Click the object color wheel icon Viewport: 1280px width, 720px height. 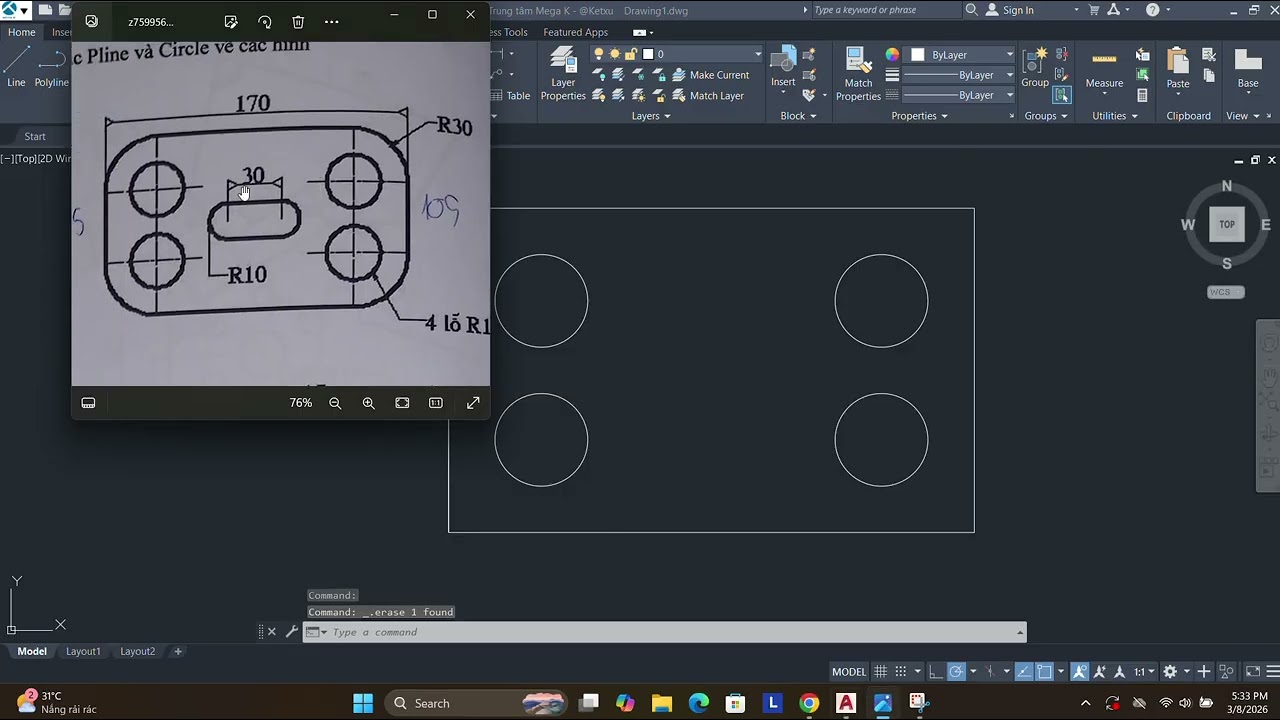[x=892, y=55]
